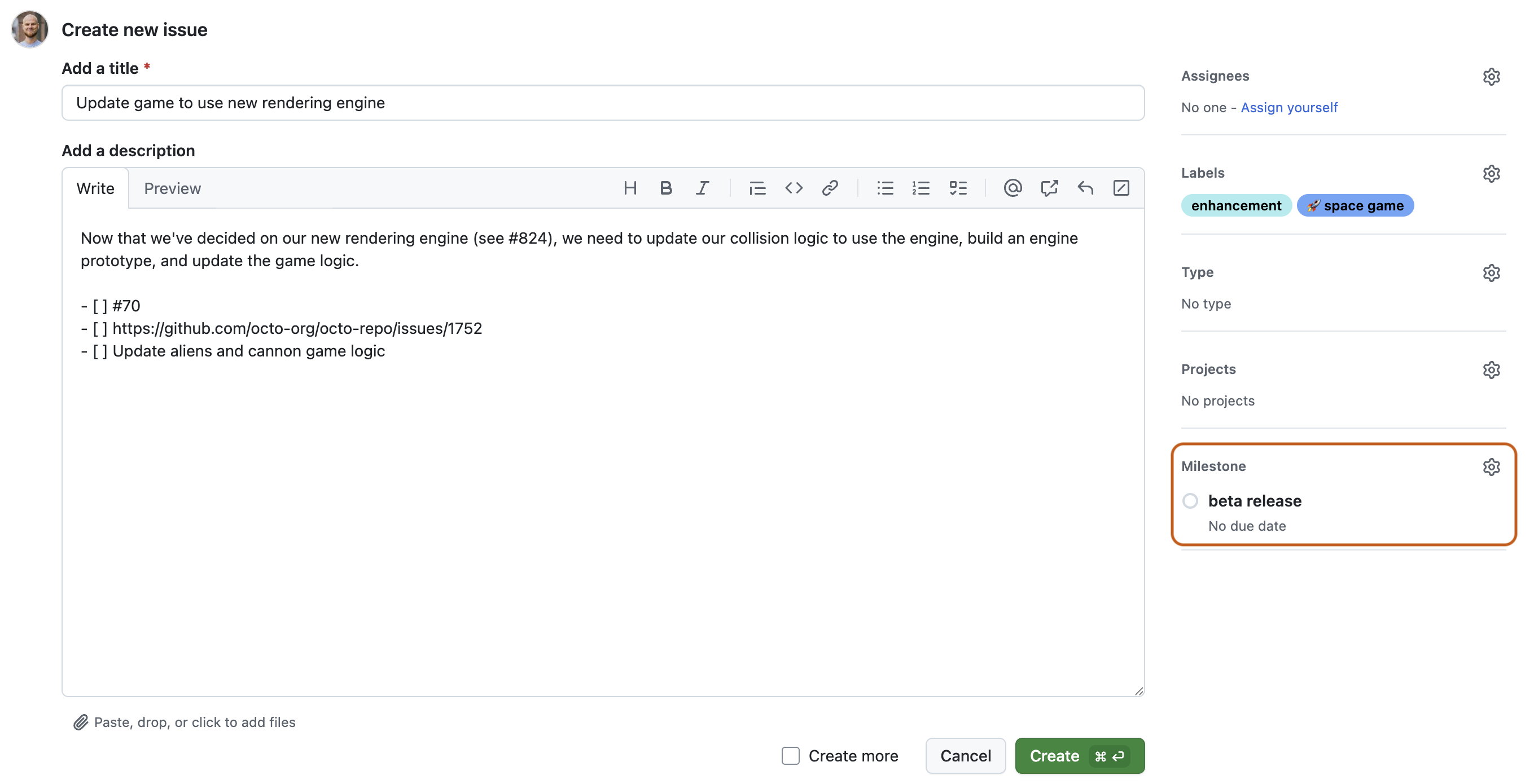Screen dimensions: 1534x784
Task: Select the beta release milestone radio button
Action: (x=1190, y=501)
